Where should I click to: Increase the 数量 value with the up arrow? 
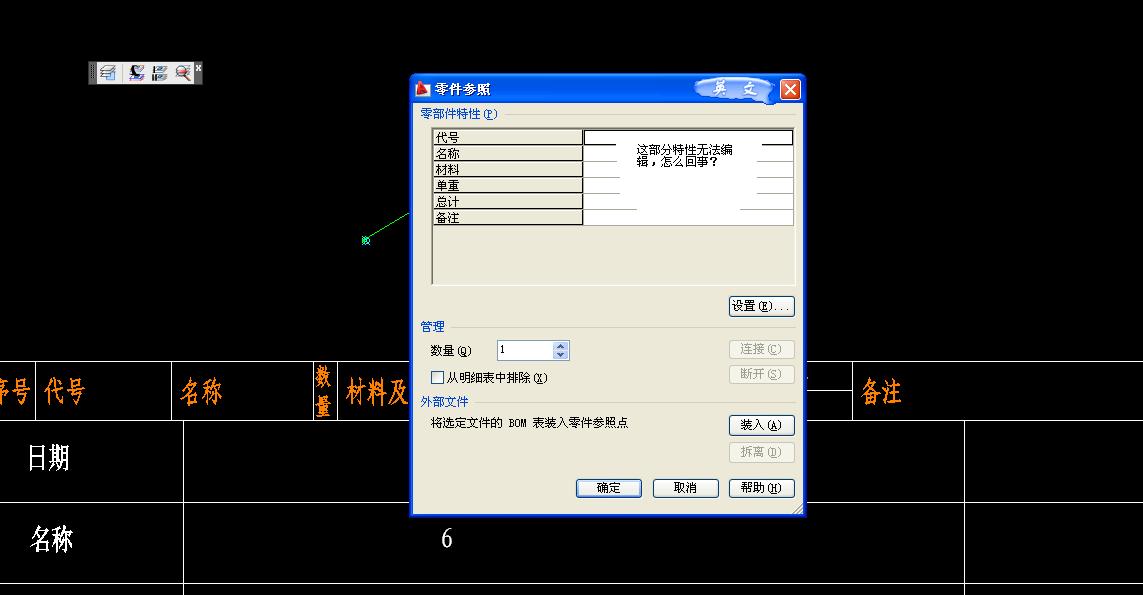click(x=560, y=346)
